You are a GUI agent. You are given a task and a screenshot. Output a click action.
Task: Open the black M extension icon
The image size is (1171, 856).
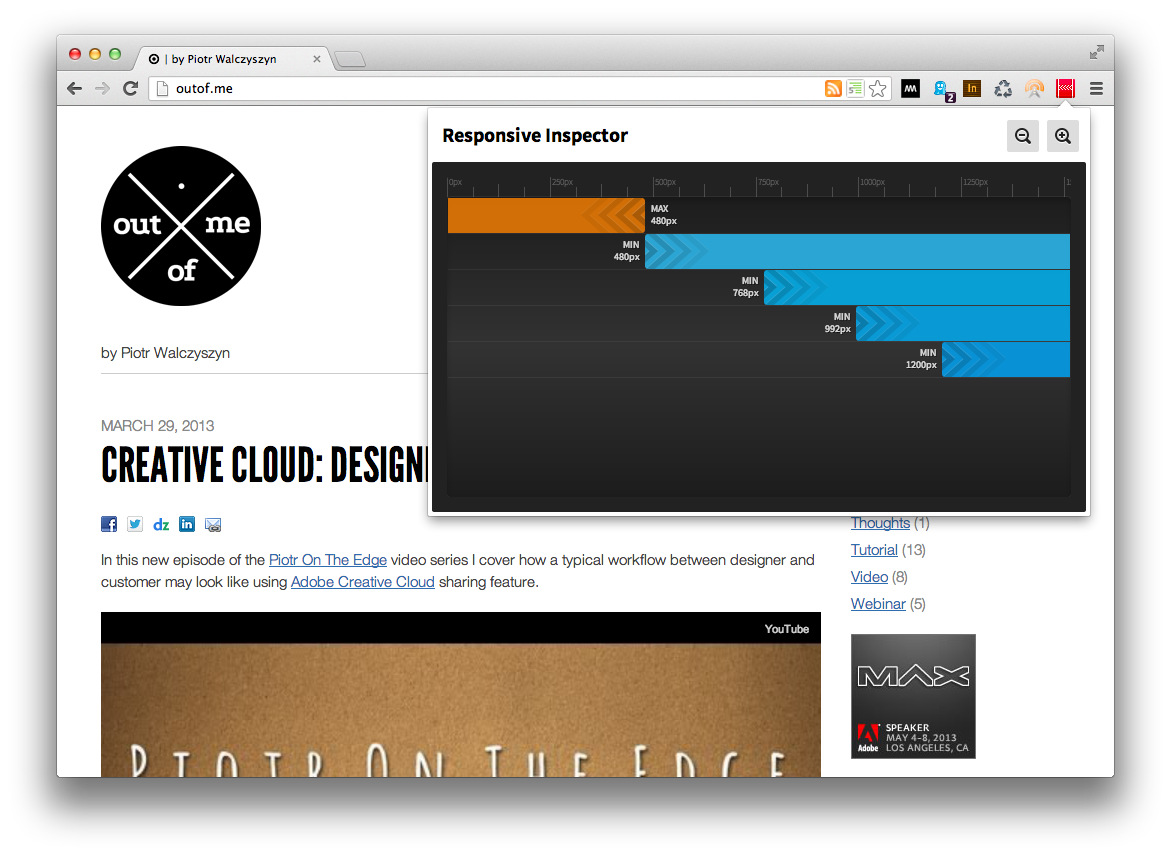pyautogui.click(x=910, y=89)
